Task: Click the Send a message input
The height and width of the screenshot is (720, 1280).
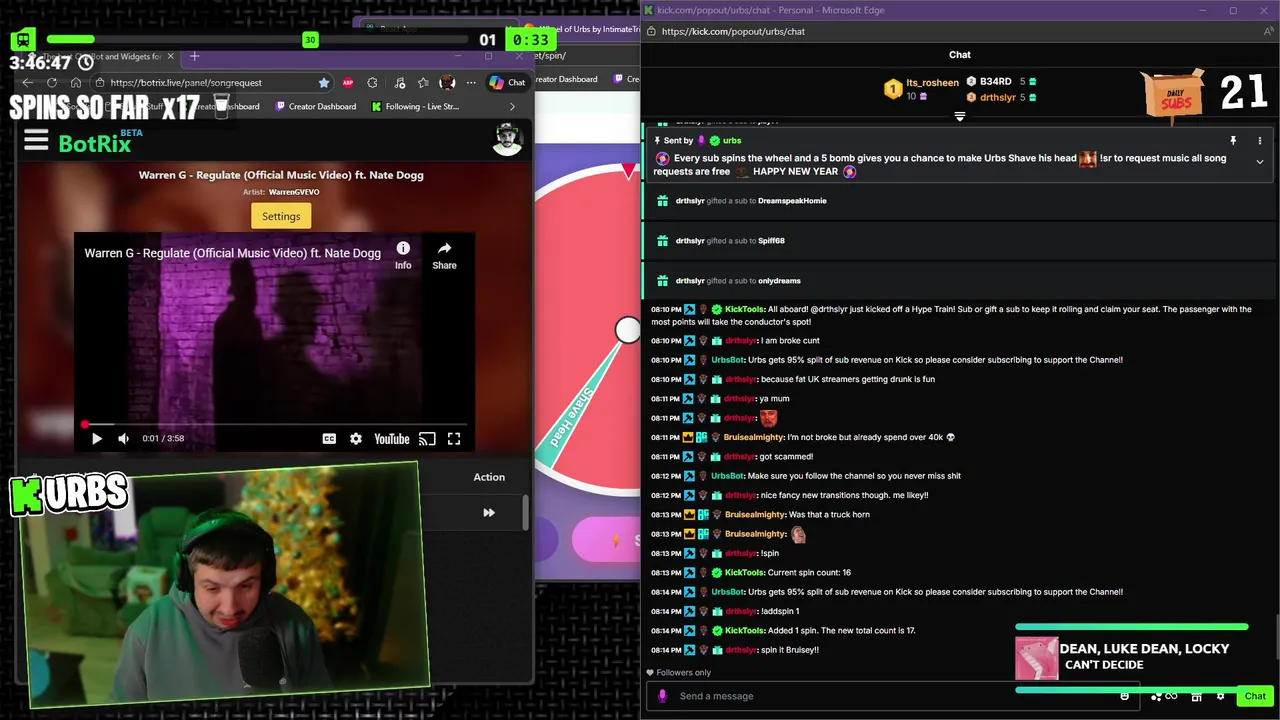Action: tap(895, 696)
